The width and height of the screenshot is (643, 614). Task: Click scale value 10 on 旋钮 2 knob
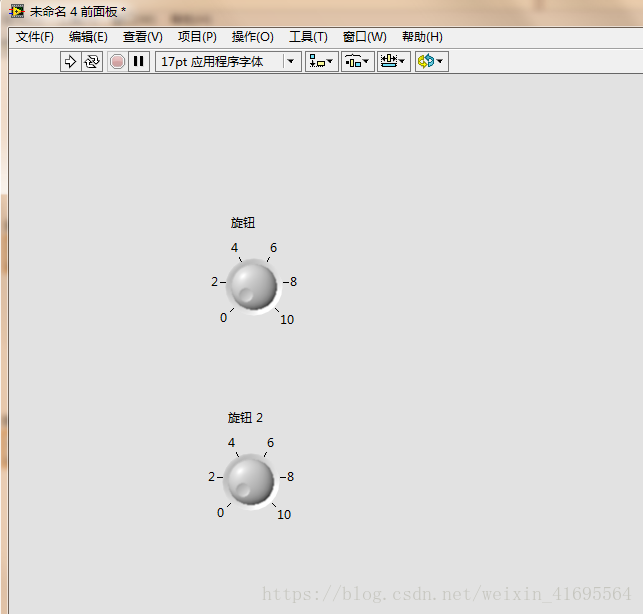point(284,515)
